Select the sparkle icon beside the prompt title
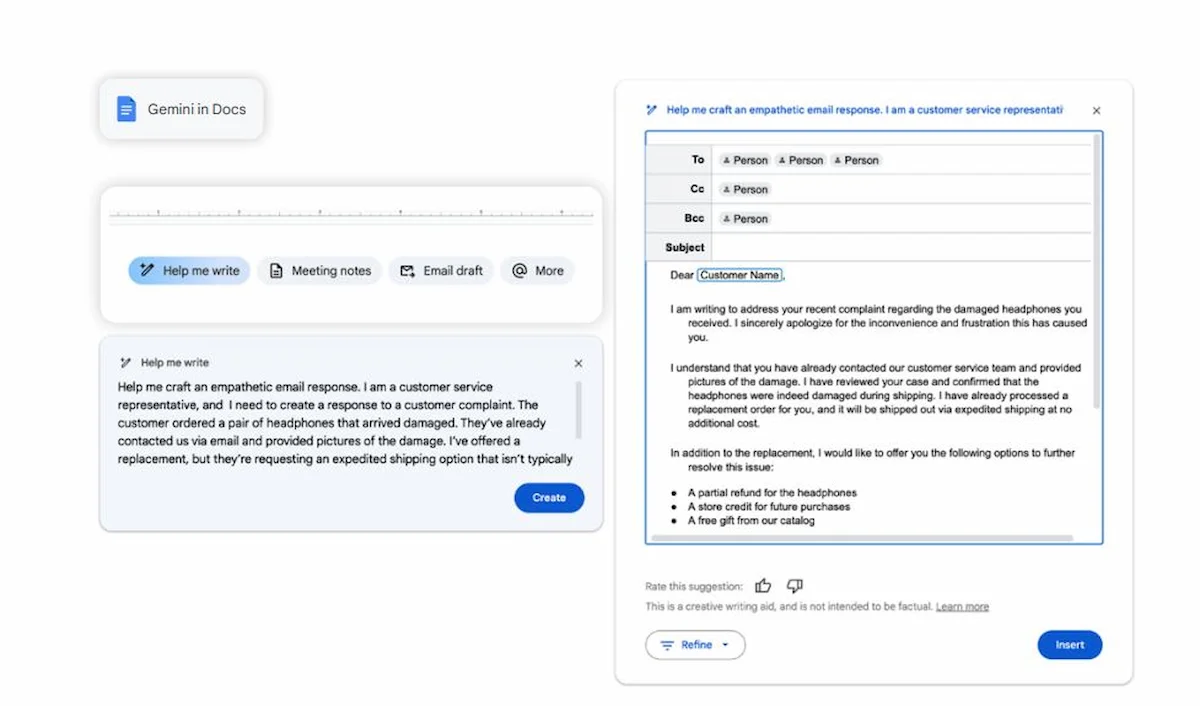Viewport: 1200px width, 706px height. [653, 110]
